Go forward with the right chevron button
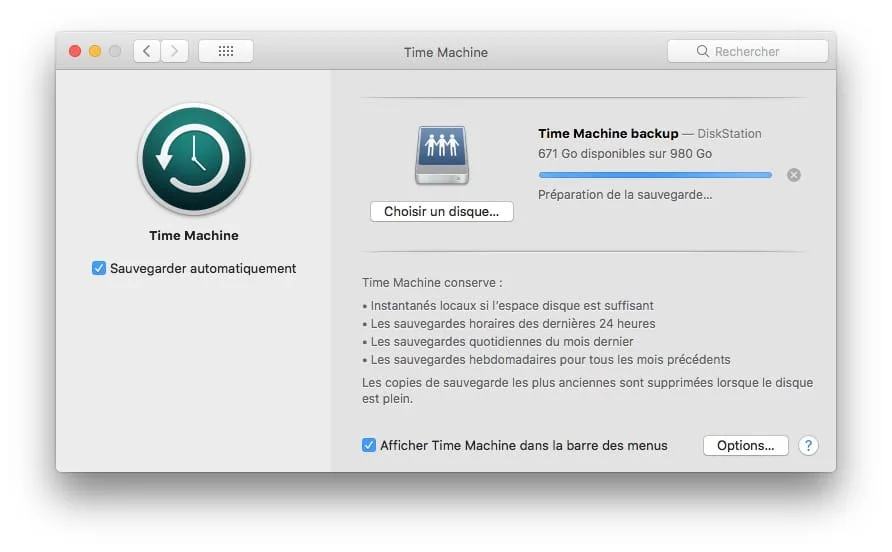Image resolution: width=892 pixels, height=552 pixels. pyautogui.click(x=174, y=51)
